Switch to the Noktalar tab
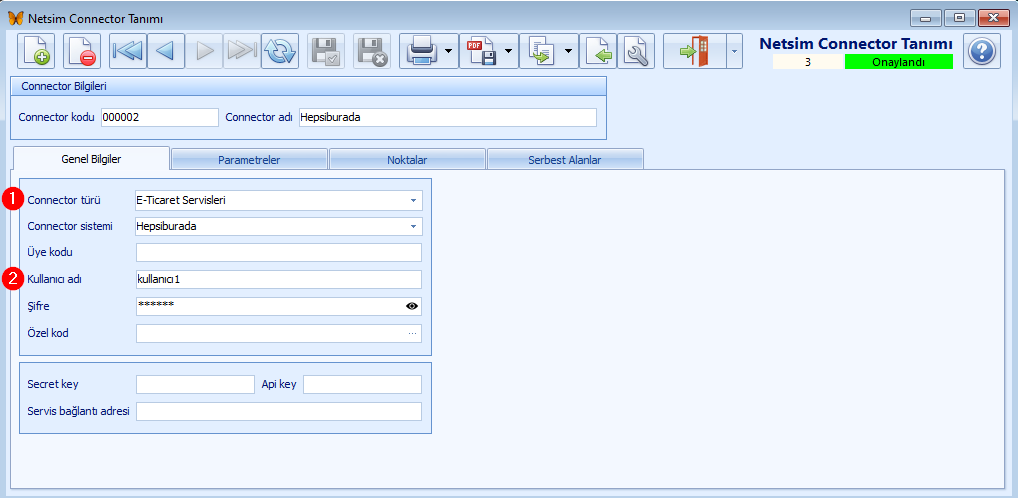Screen dimensions: 1018x498 408,160
